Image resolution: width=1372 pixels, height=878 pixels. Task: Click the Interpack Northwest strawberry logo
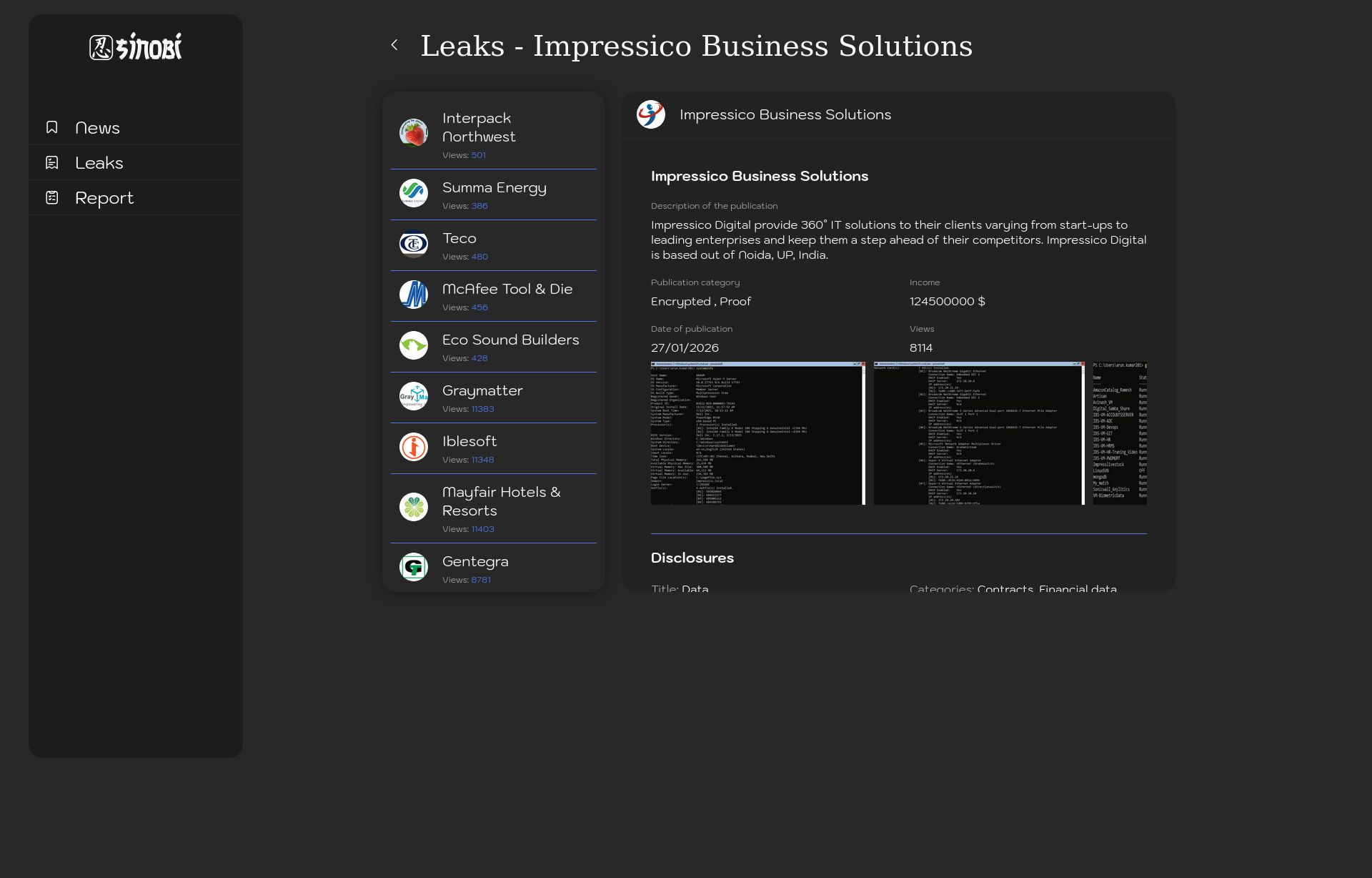click(x=414, y=133)
